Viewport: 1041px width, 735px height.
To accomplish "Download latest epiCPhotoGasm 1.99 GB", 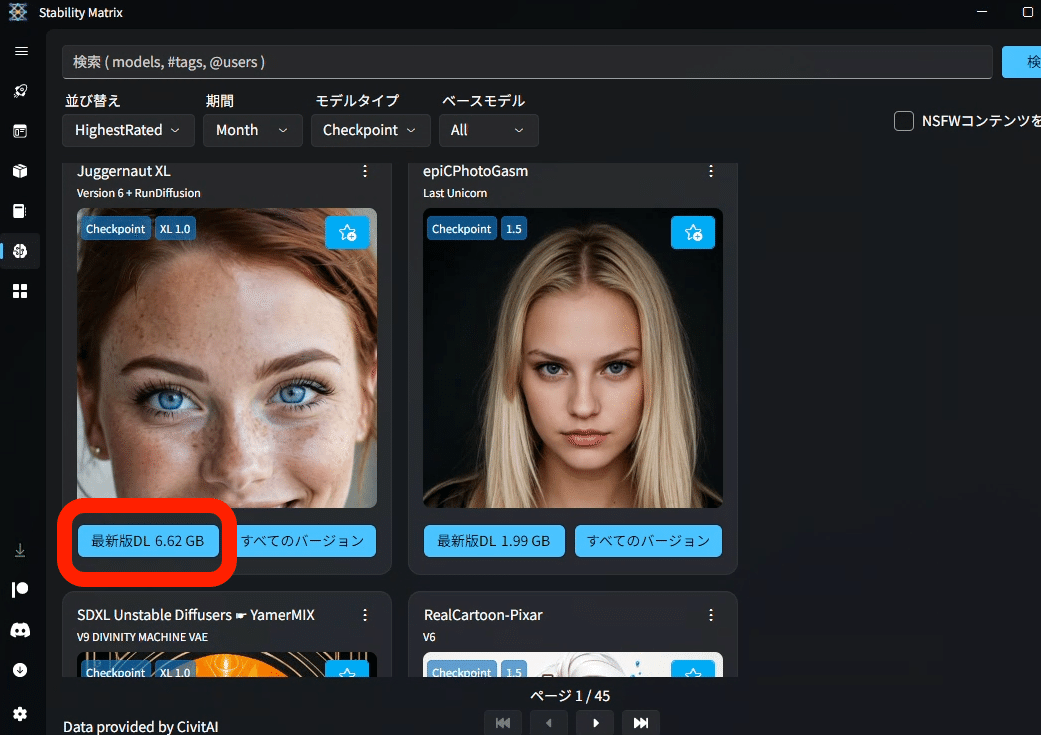I will tap(494, 541).
